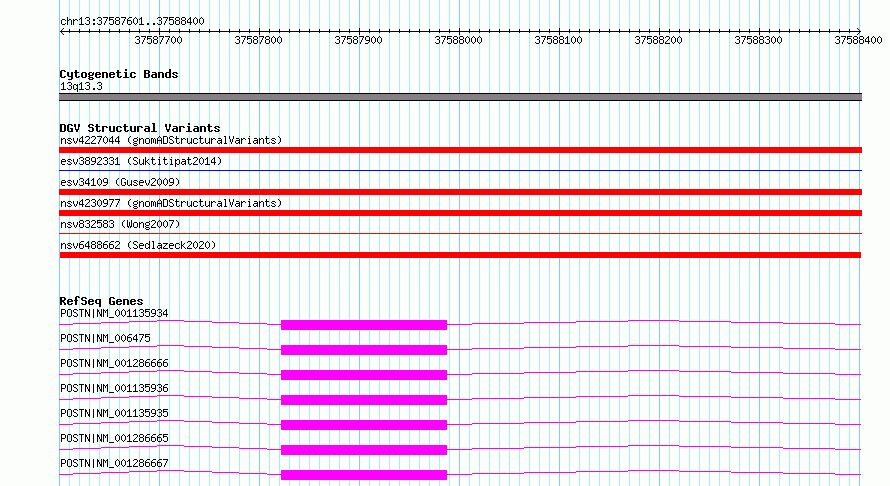Click the magenta exon of NM_001286665
Viewport: 890px width, 486px height.
click(x=364, y=450)
